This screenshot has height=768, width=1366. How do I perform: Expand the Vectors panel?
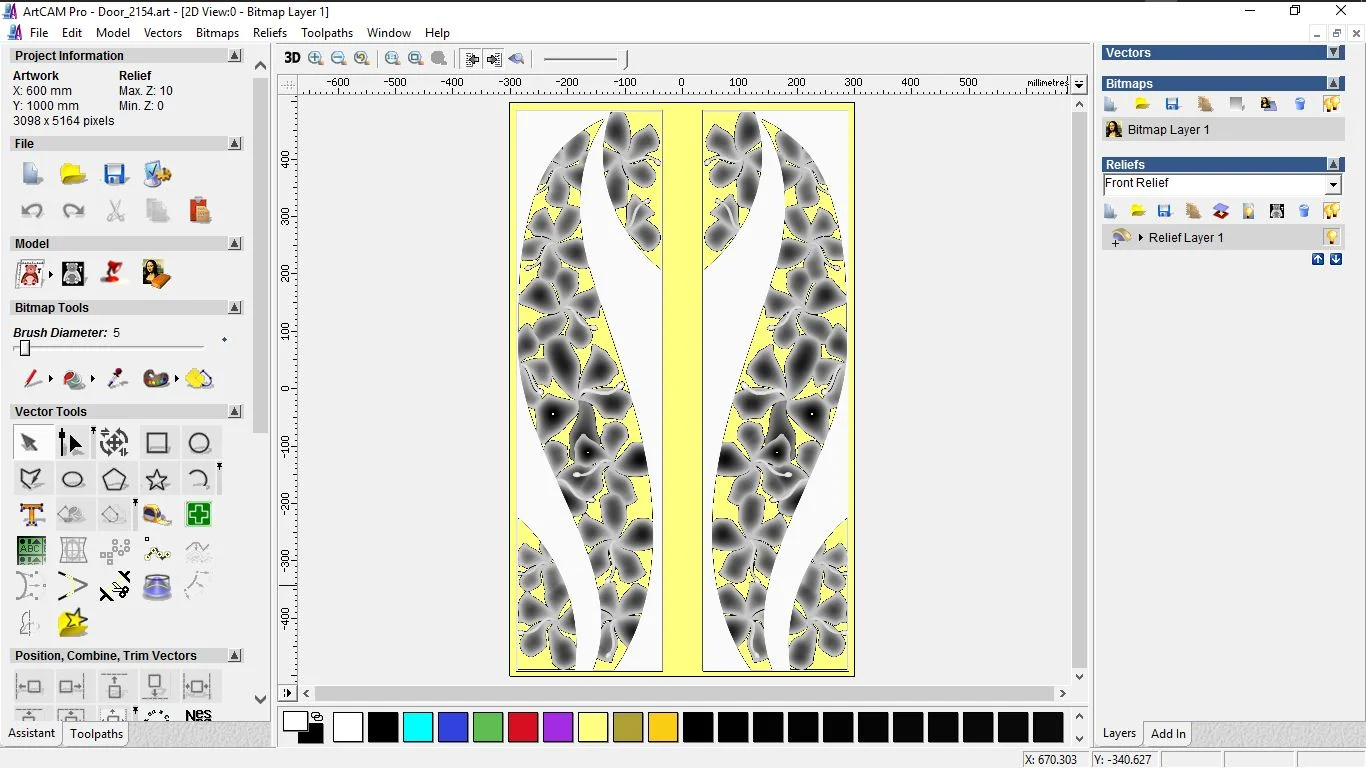pos(1333,52)
